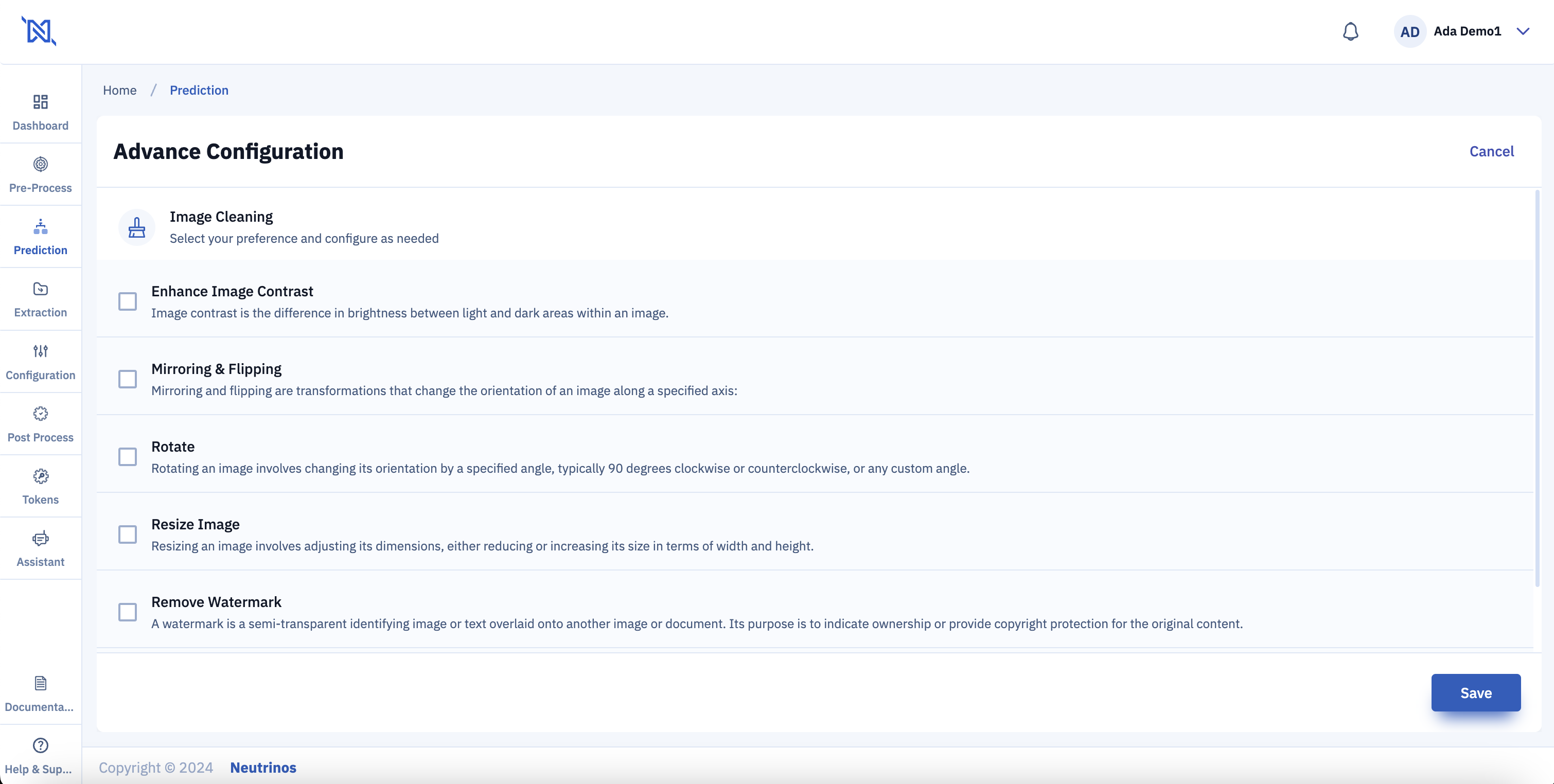Click the Rotate description text
This screenshot has height=784, width=1554.
(560, 468)
